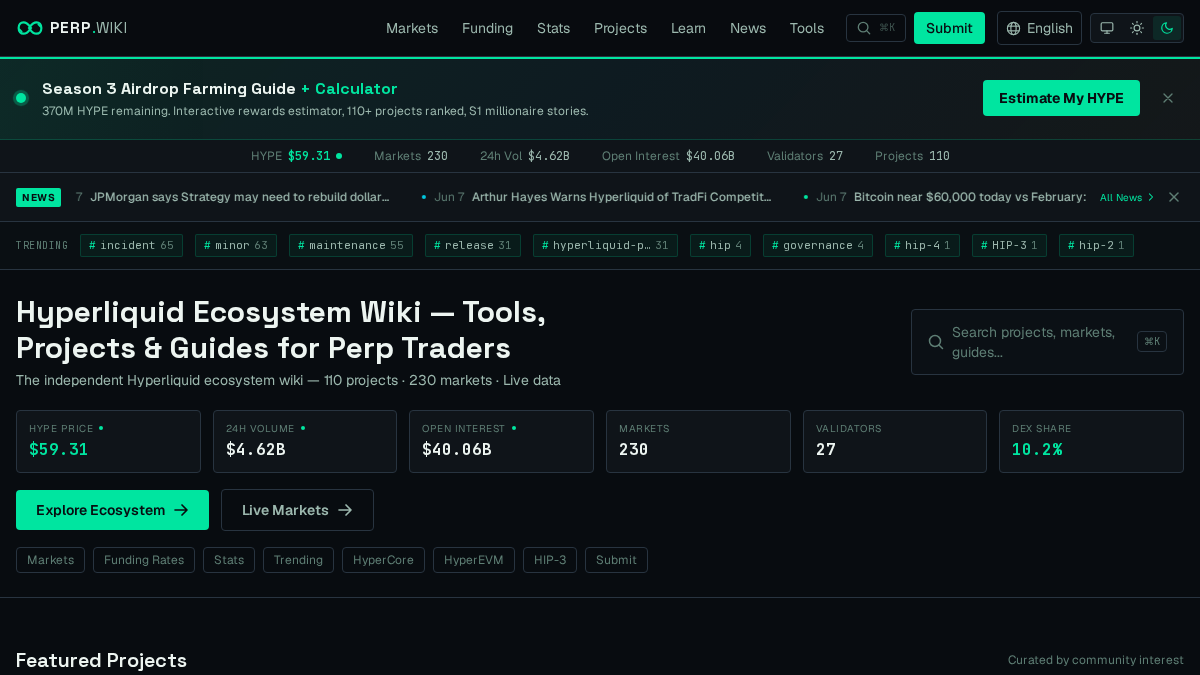Click the arrow icon in Explore Ecosystem
This screenshot has width=1200, height=675.
(181, 510)
